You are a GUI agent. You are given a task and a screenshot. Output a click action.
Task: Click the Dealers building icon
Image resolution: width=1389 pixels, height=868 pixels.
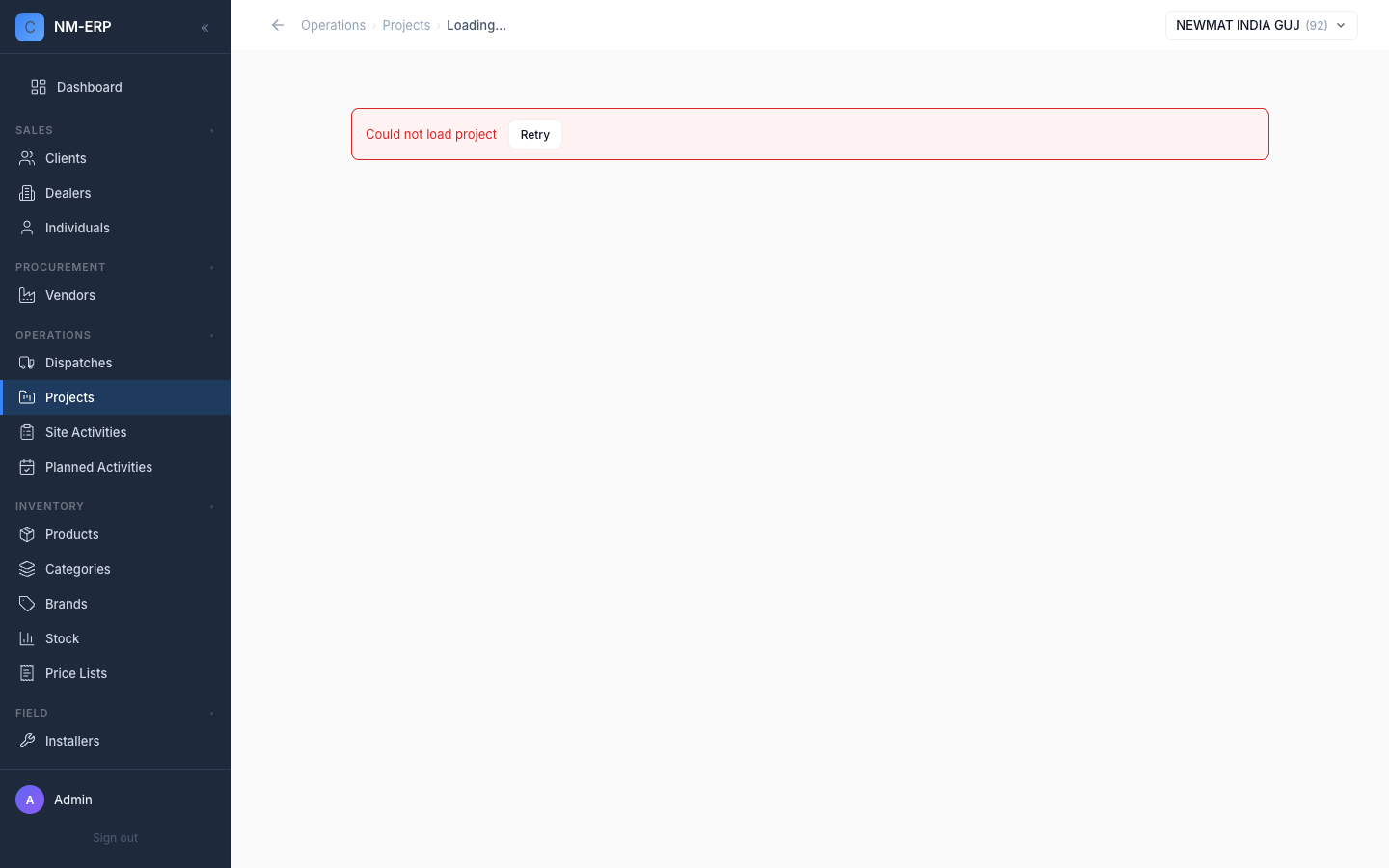pos(27,193)
